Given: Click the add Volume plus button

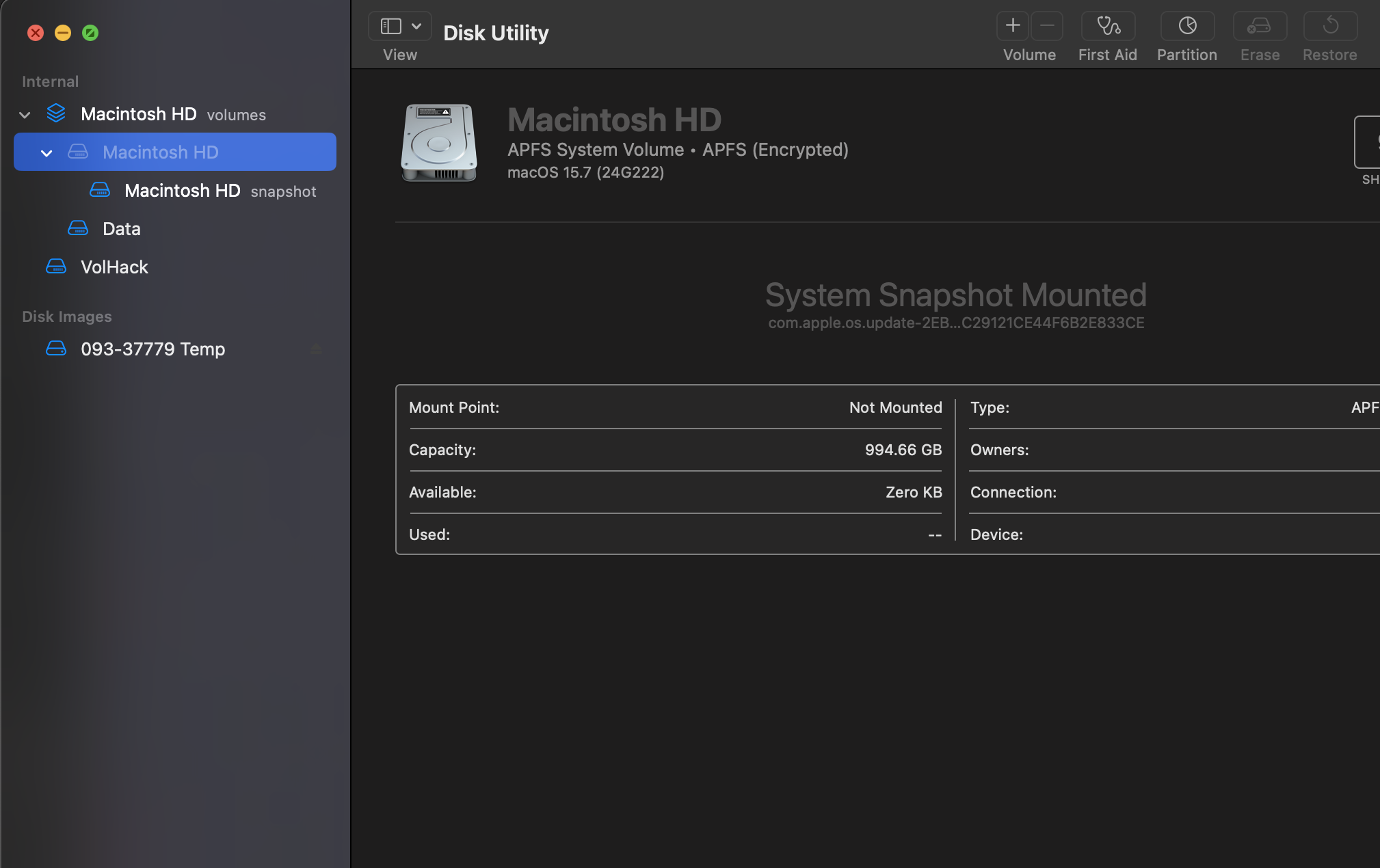Looking at the screenshot, I should 1013,27.
